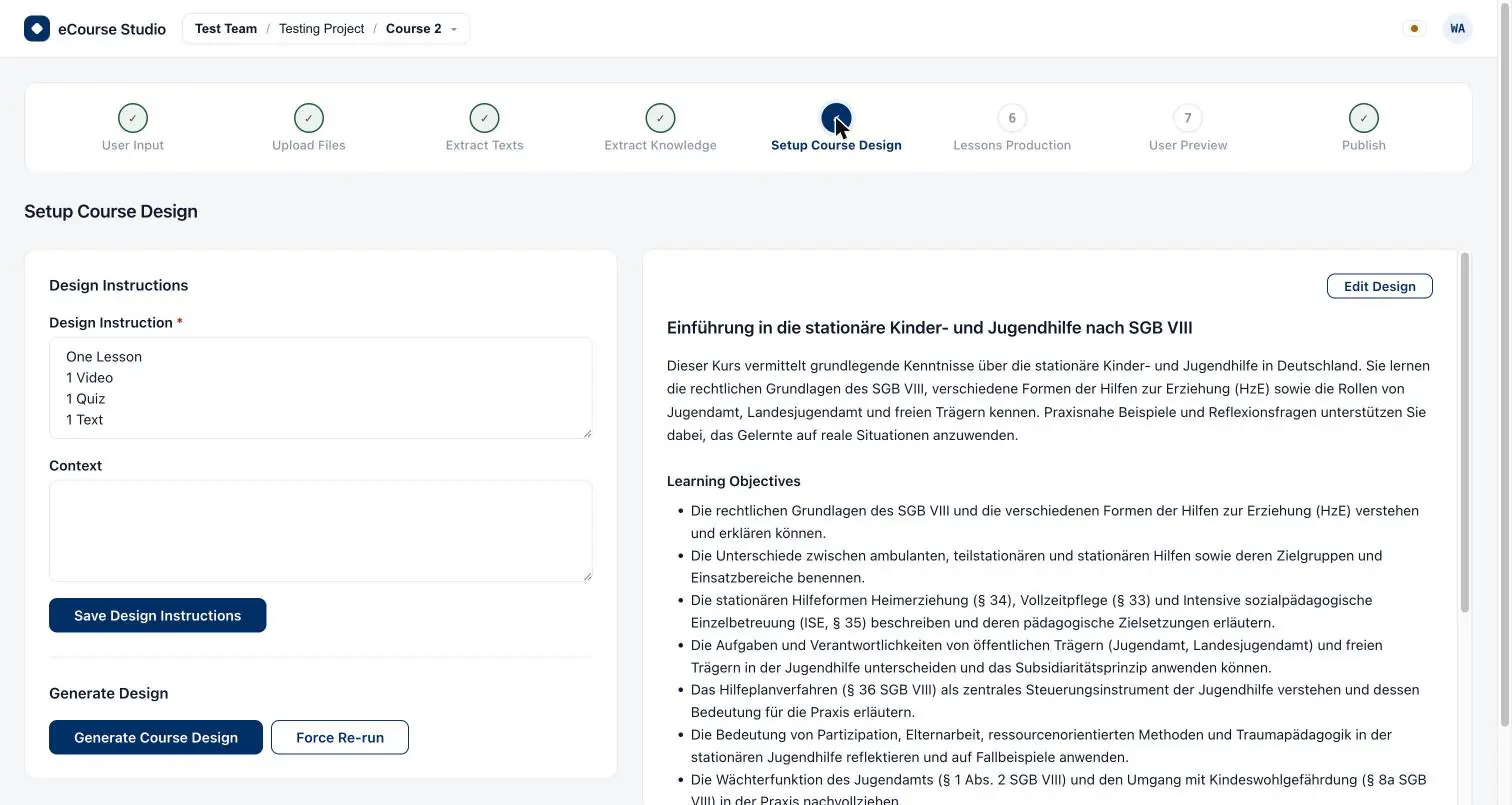Screen dimensions: 1512x805
Task: Jump to step 6 Lessons Production
Action: tap(1012, 118)
